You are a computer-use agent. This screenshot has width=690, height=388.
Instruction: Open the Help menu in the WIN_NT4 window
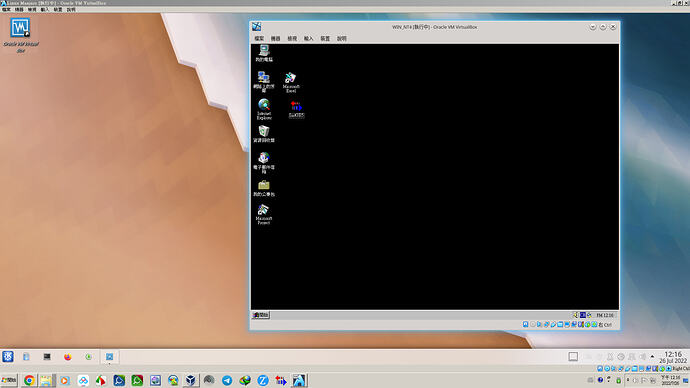[342, 39]
